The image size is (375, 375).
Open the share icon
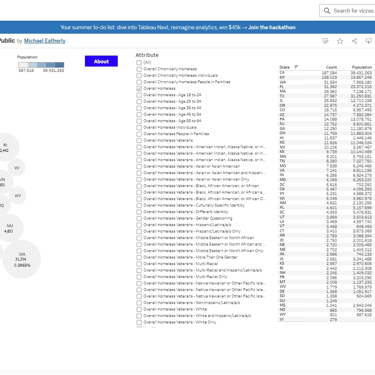click(x=354, y=41)
